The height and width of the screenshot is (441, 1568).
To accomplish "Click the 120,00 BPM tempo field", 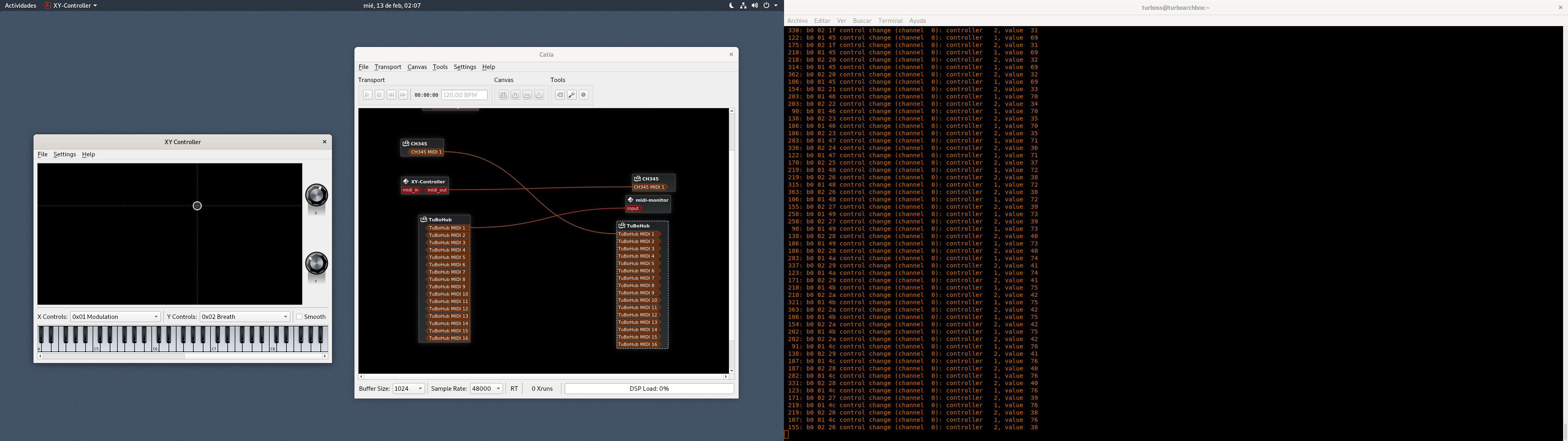I will point(464,95).
